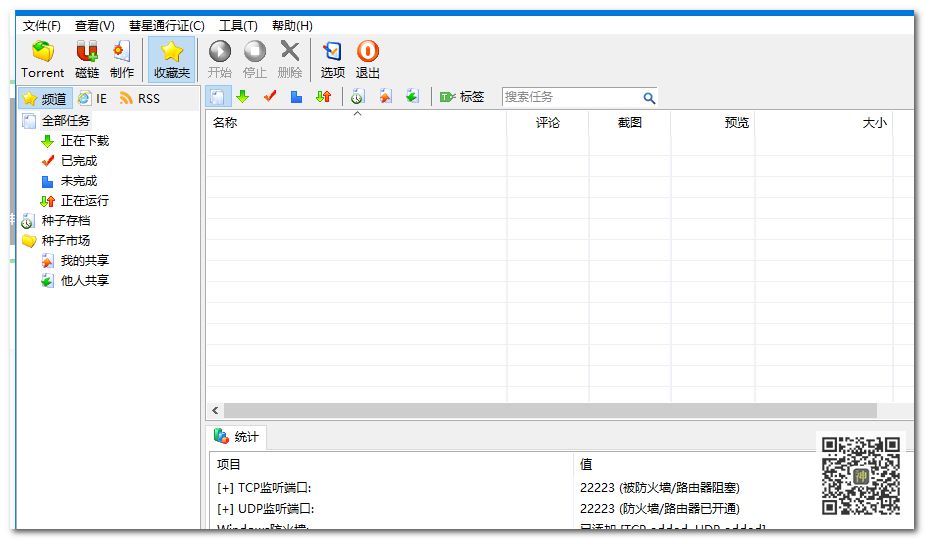This screenshot has height=540, width=925.
Task: Open a Torrent file from toolbar
Action: click(42, 59)
